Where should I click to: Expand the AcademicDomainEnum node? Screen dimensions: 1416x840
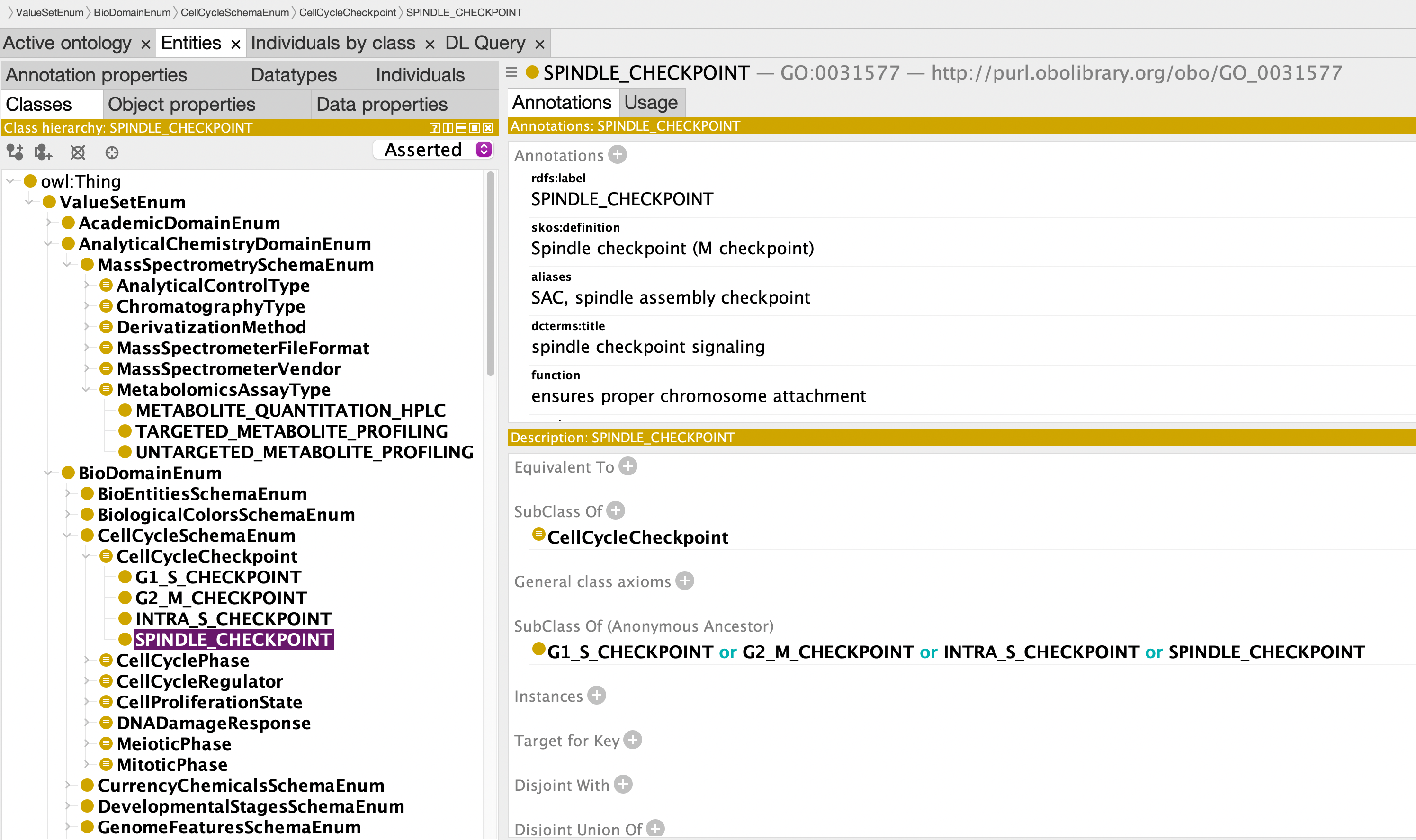pyautogui.click(x=49, y=223)
